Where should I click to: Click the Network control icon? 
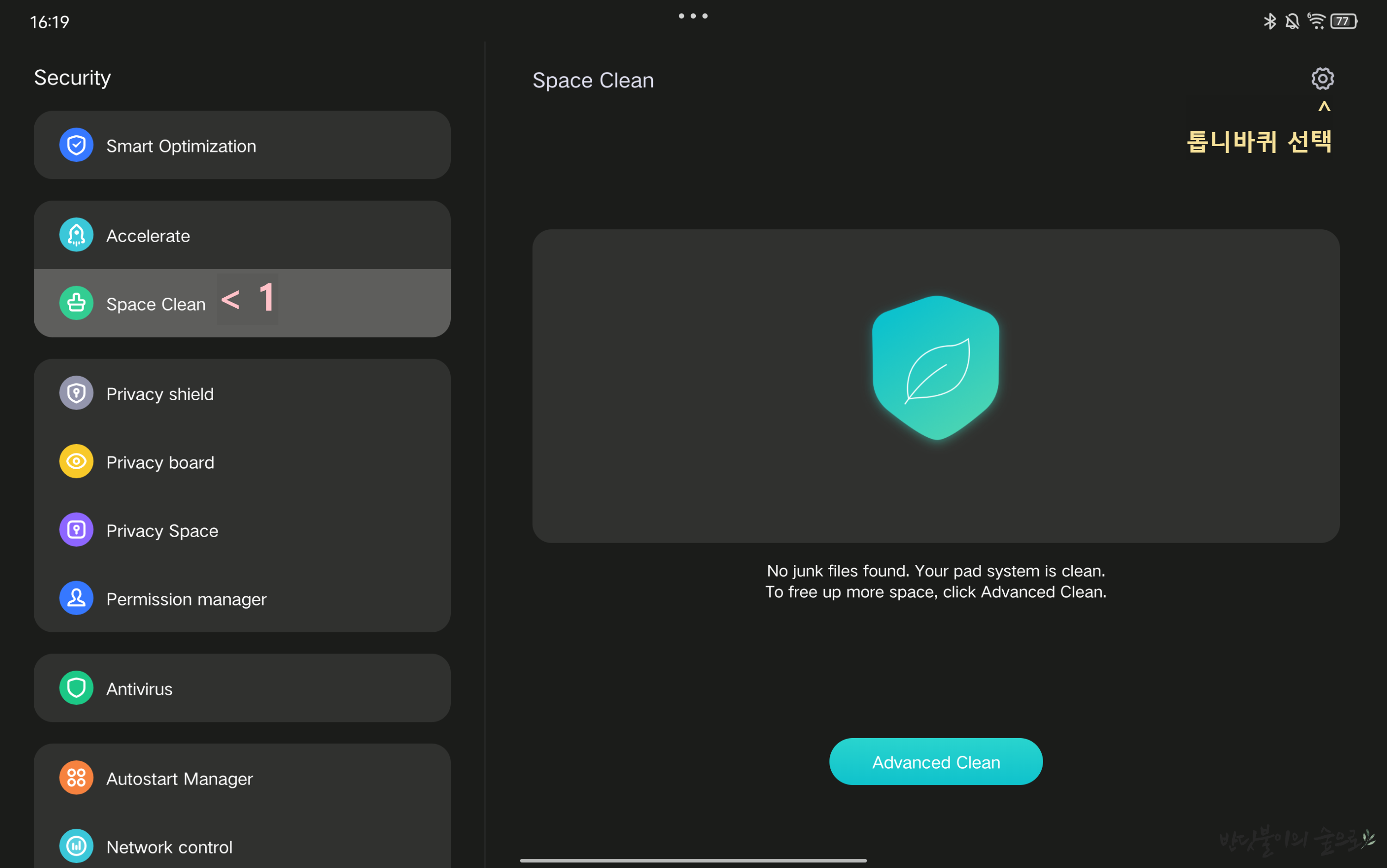point(76,846)
